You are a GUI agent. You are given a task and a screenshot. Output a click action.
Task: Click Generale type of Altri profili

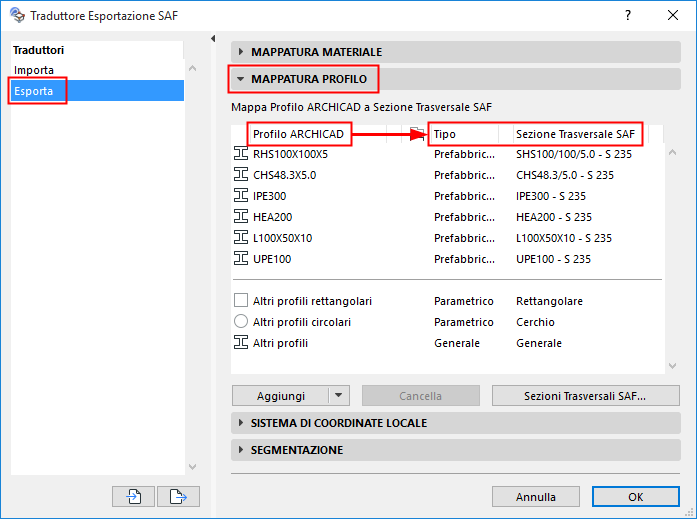(457, 343)
